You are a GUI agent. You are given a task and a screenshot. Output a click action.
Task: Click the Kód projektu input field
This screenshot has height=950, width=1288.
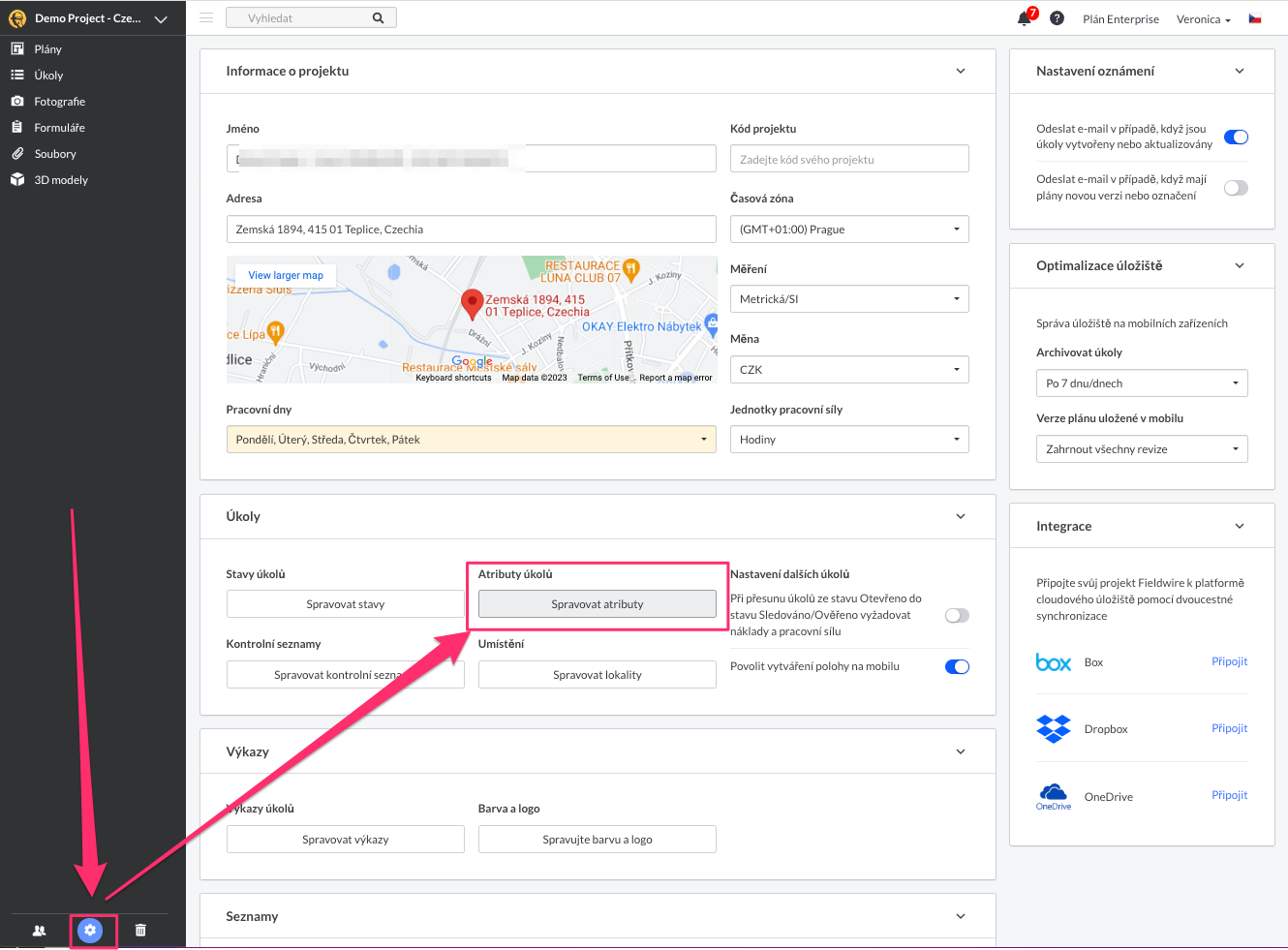pyautogui.click(x=848, y=159)
